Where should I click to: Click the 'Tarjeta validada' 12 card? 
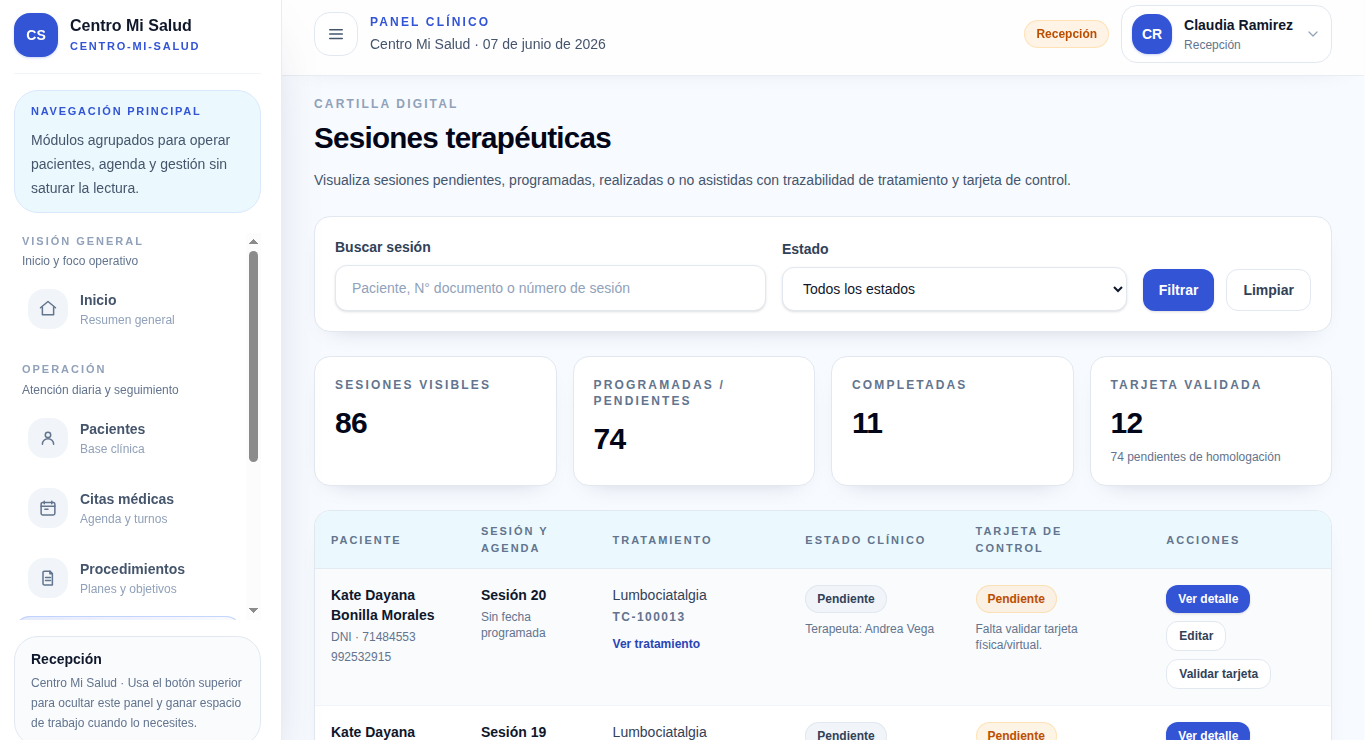1211,421
